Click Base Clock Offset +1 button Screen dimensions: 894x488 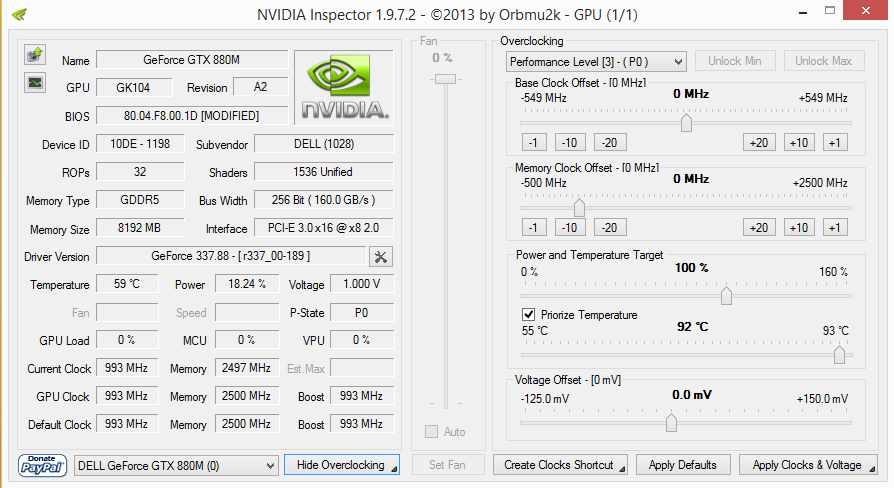(835, 143)
